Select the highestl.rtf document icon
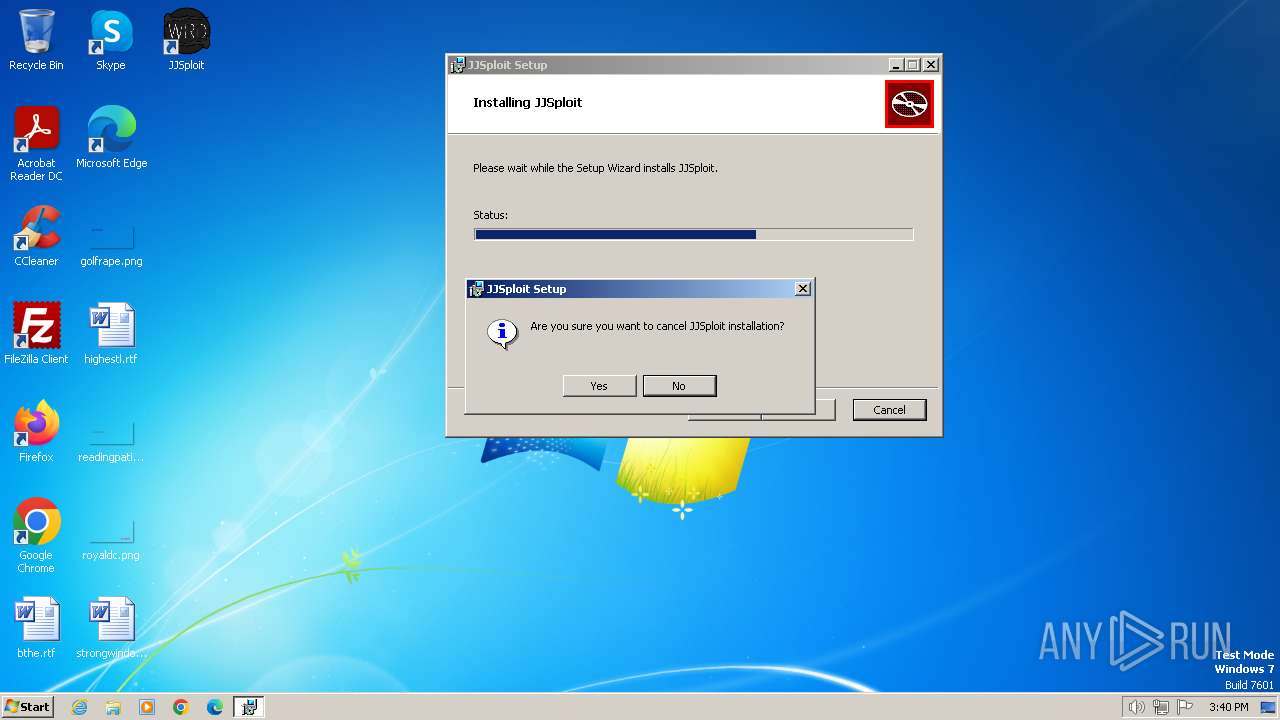Image resolution: width=1280 pixels, height=720 pixels. click(111, 334)
